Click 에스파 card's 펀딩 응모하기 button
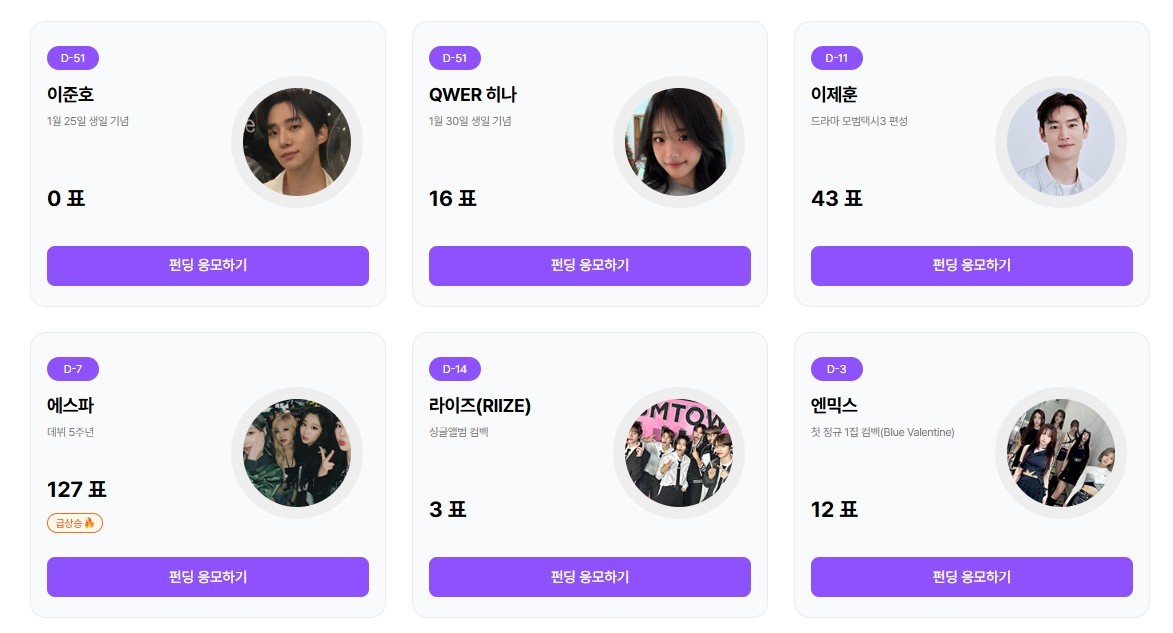Image resolution: width=1173 pixels, height=633 pixels. [x=208, y=577]
